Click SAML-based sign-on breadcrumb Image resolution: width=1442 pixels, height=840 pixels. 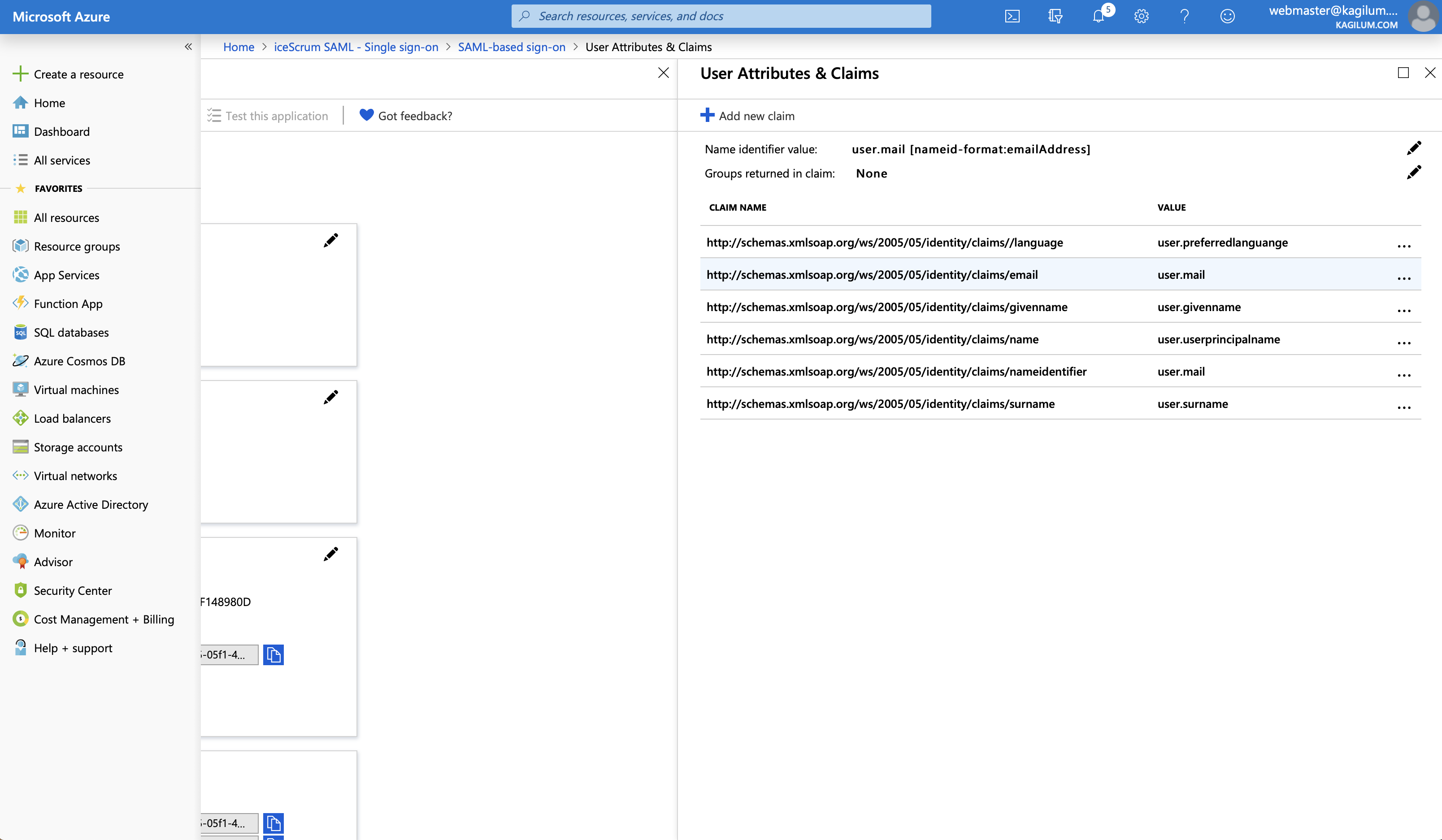(512, 47)
